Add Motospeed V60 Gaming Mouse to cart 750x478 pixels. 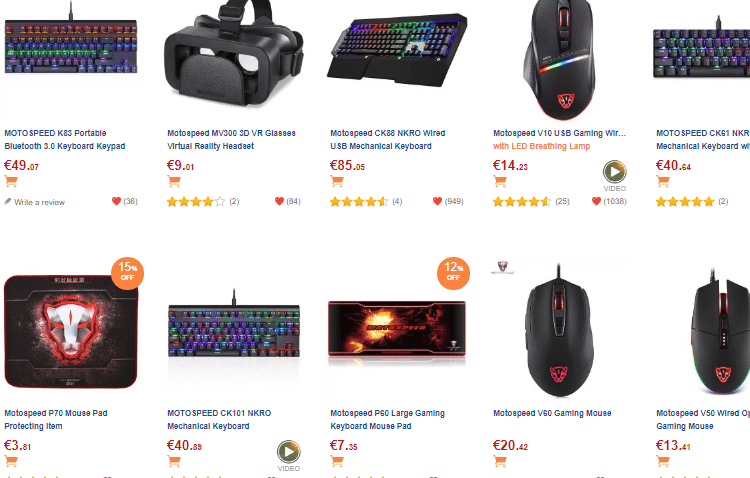click(x=500, y=461)
